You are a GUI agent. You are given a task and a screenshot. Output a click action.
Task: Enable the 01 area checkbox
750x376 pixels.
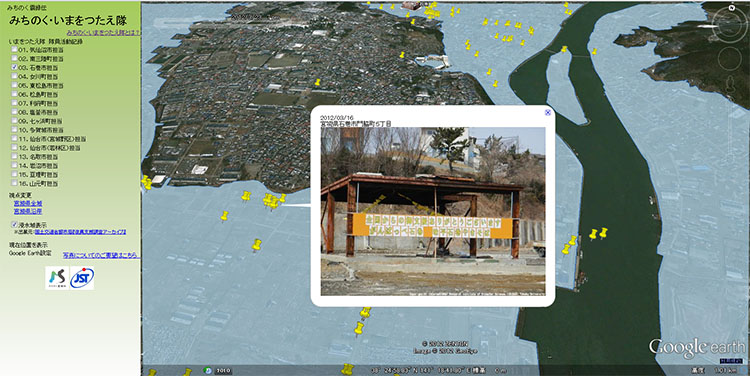click(15, 49)
